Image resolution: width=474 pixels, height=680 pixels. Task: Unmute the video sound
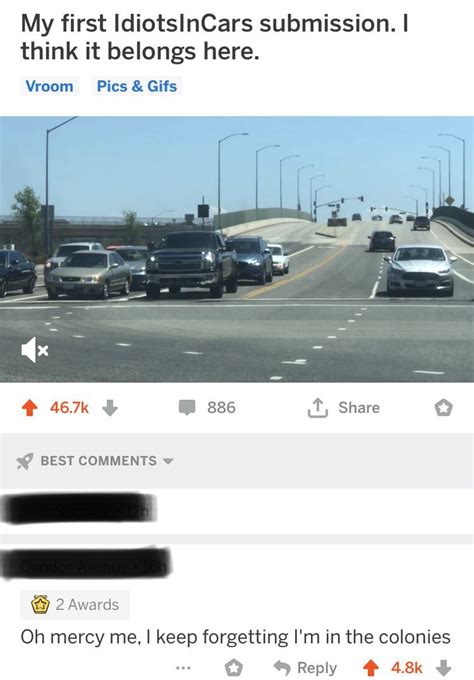pos(35,350)
